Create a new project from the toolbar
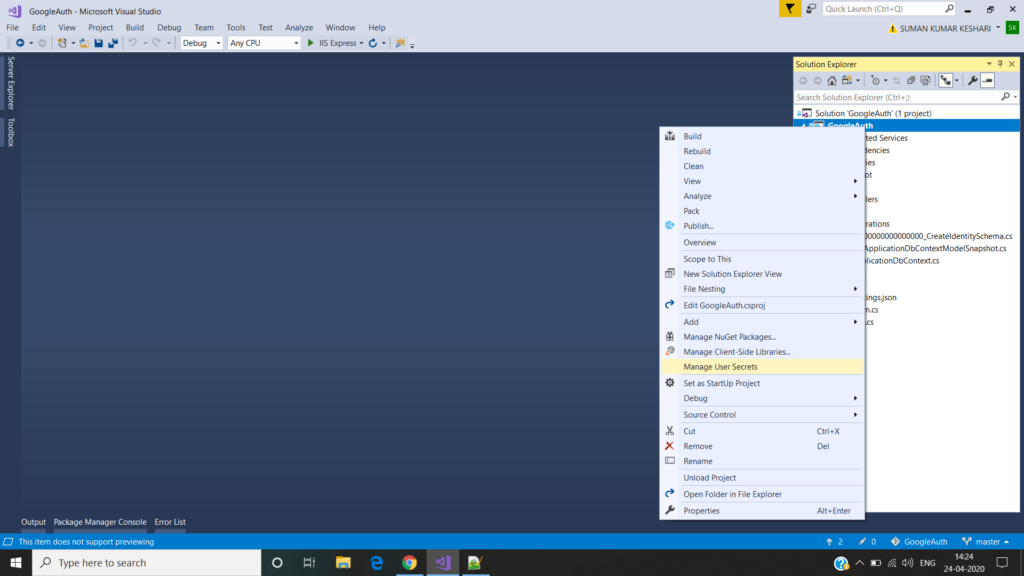1024x576 pixels. point(62,43)
